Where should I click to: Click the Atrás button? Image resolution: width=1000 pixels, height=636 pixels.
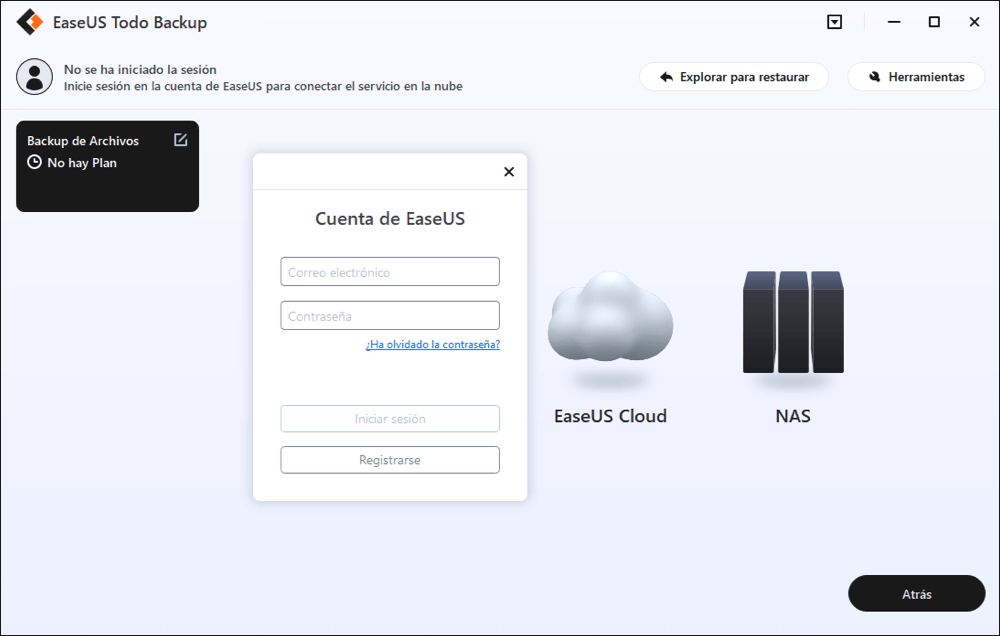click(x=916, y=594)
